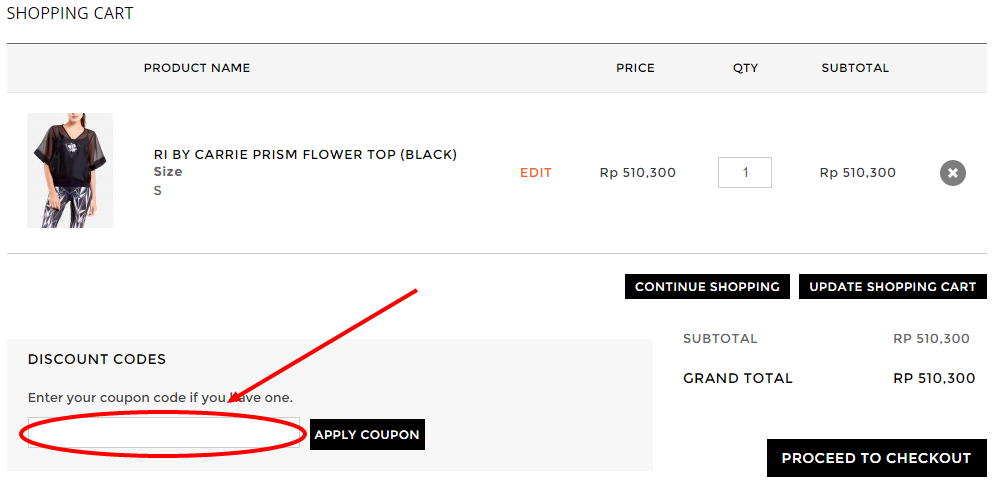Click the grand total amount Rp 510,300
Image resolution: width=997 pixels, height=485 pixels.
click(933, 378)
